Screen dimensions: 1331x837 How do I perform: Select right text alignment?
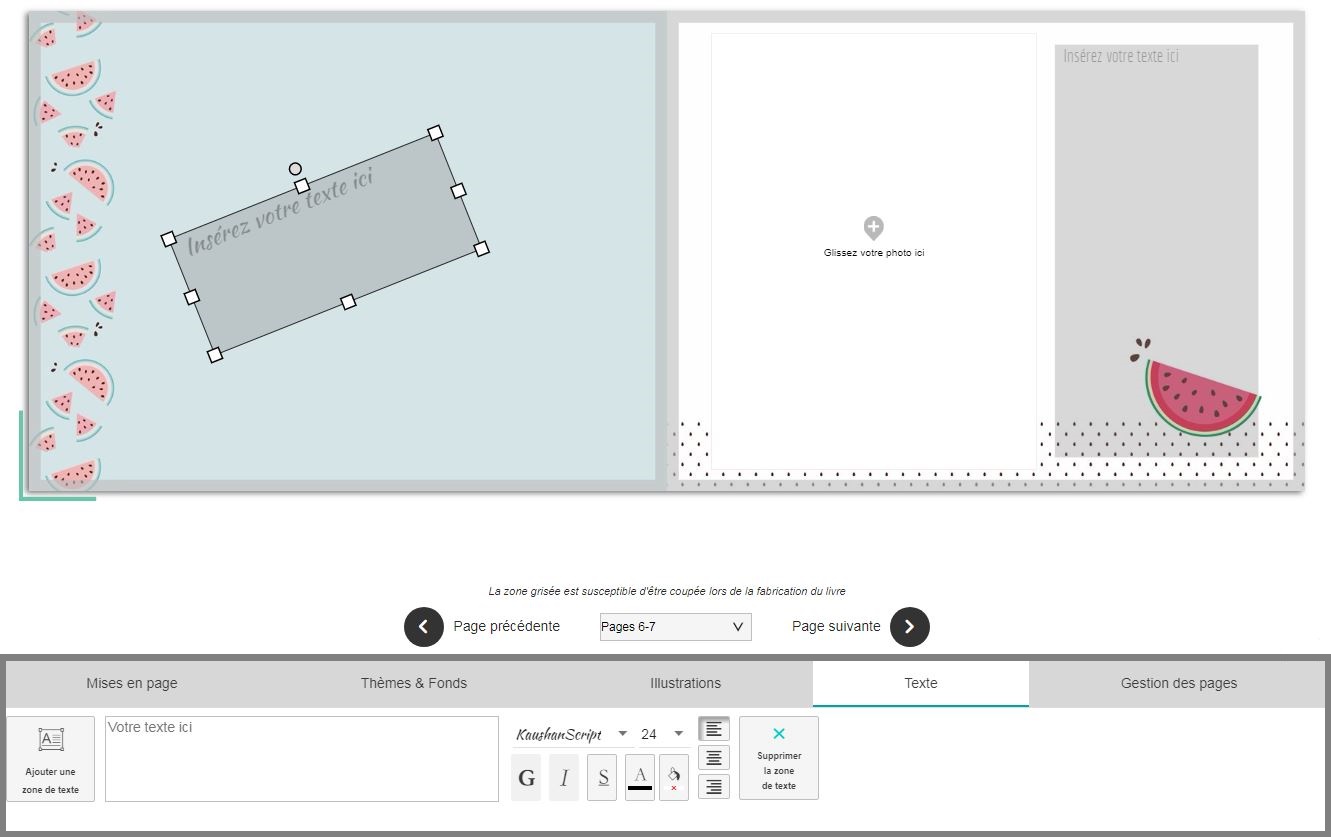click(713, 787)
